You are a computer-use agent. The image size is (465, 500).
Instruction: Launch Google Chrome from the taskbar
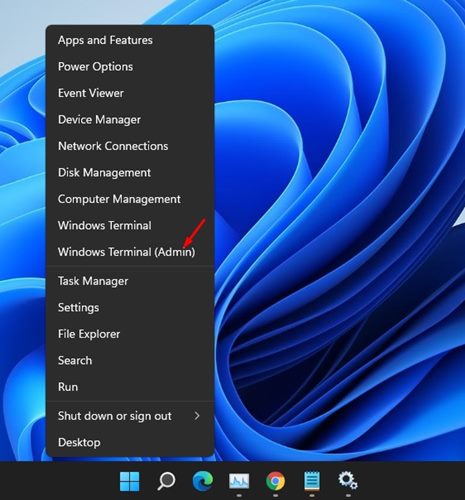pyautogui.click(x=276, y=481)
